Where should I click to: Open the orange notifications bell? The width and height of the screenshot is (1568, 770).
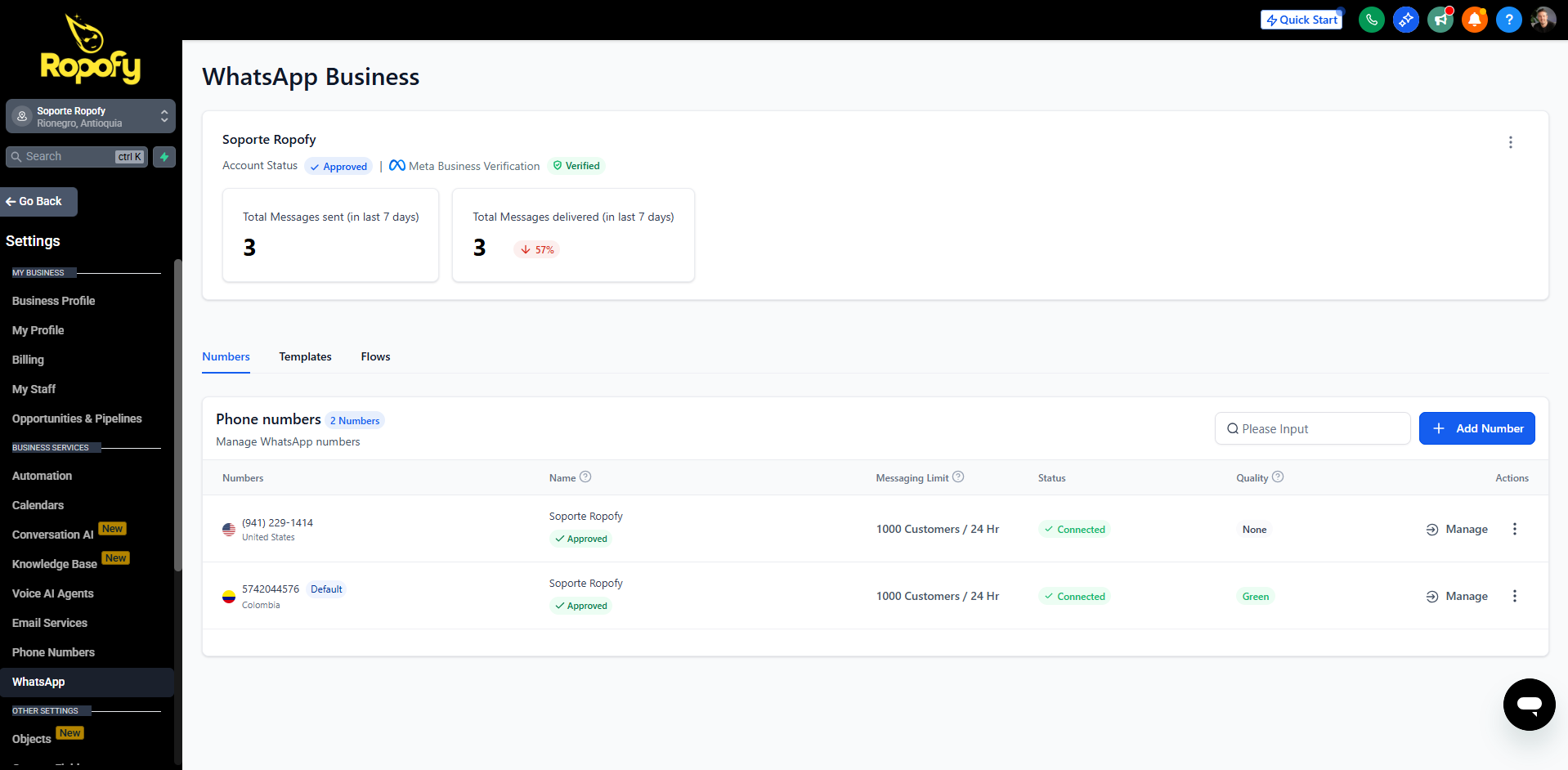(x=1474, y=20)
